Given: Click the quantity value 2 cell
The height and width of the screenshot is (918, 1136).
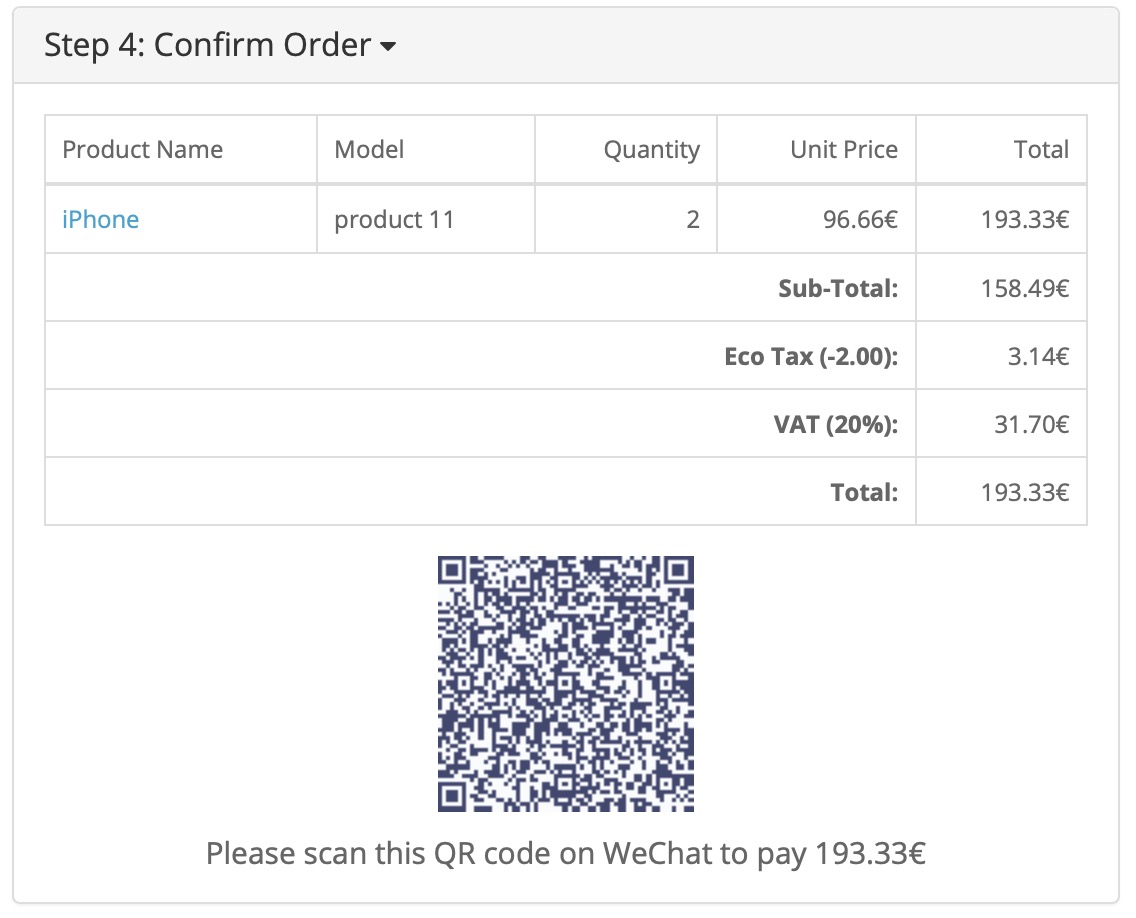Looking at the screenshot, I should [692, 219].
